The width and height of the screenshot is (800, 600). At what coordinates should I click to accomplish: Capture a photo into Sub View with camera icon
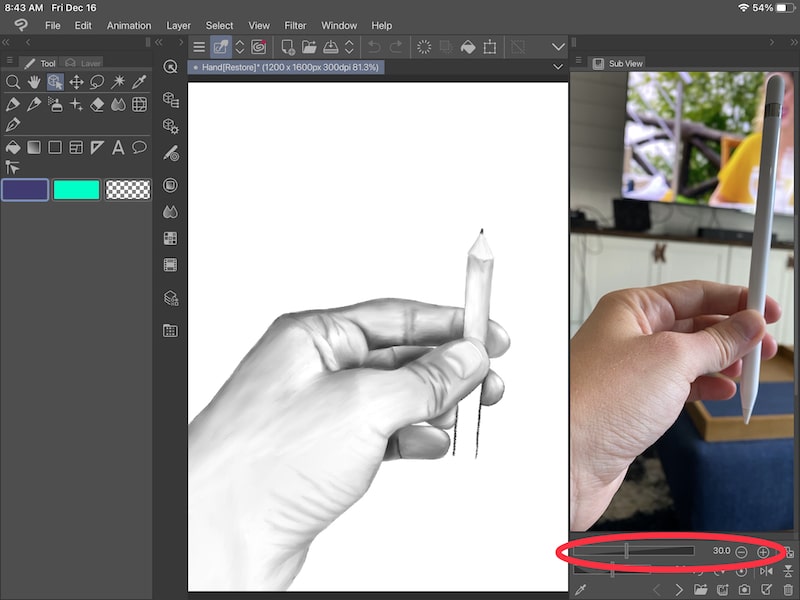744,590
